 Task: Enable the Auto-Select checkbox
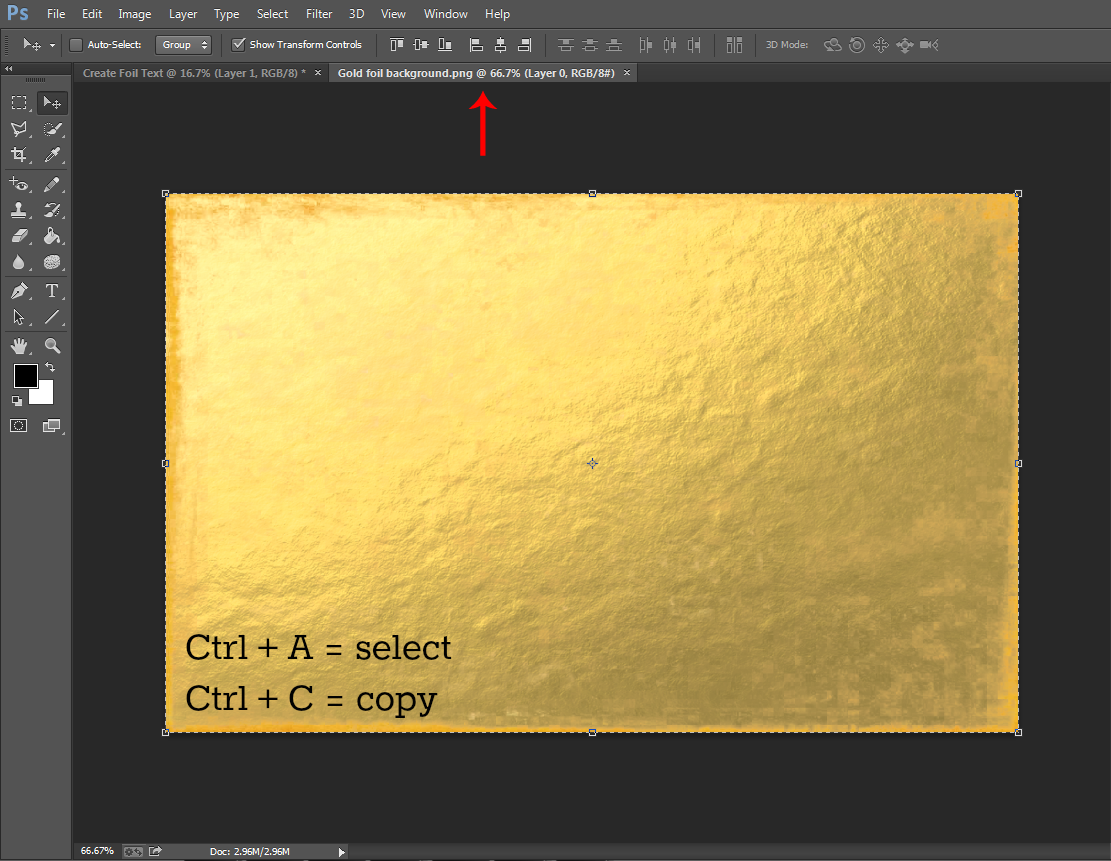76,45
